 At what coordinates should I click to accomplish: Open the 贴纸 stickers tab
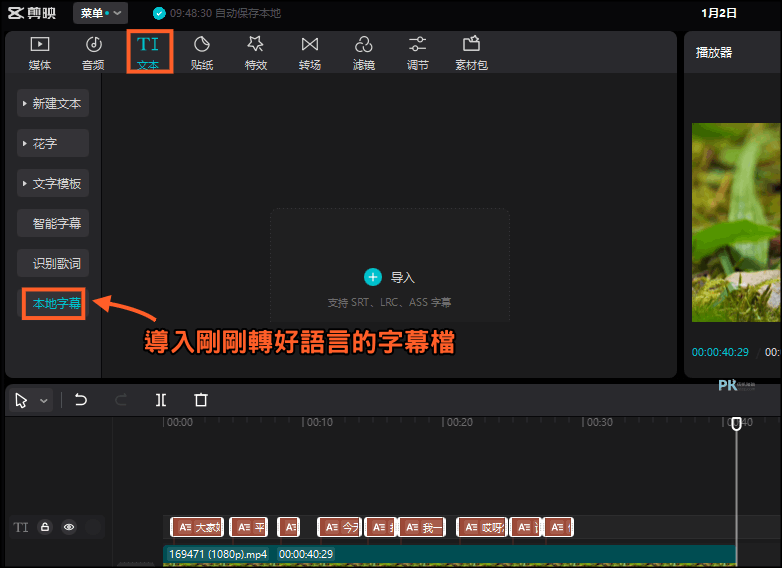[x=202, y=53]
